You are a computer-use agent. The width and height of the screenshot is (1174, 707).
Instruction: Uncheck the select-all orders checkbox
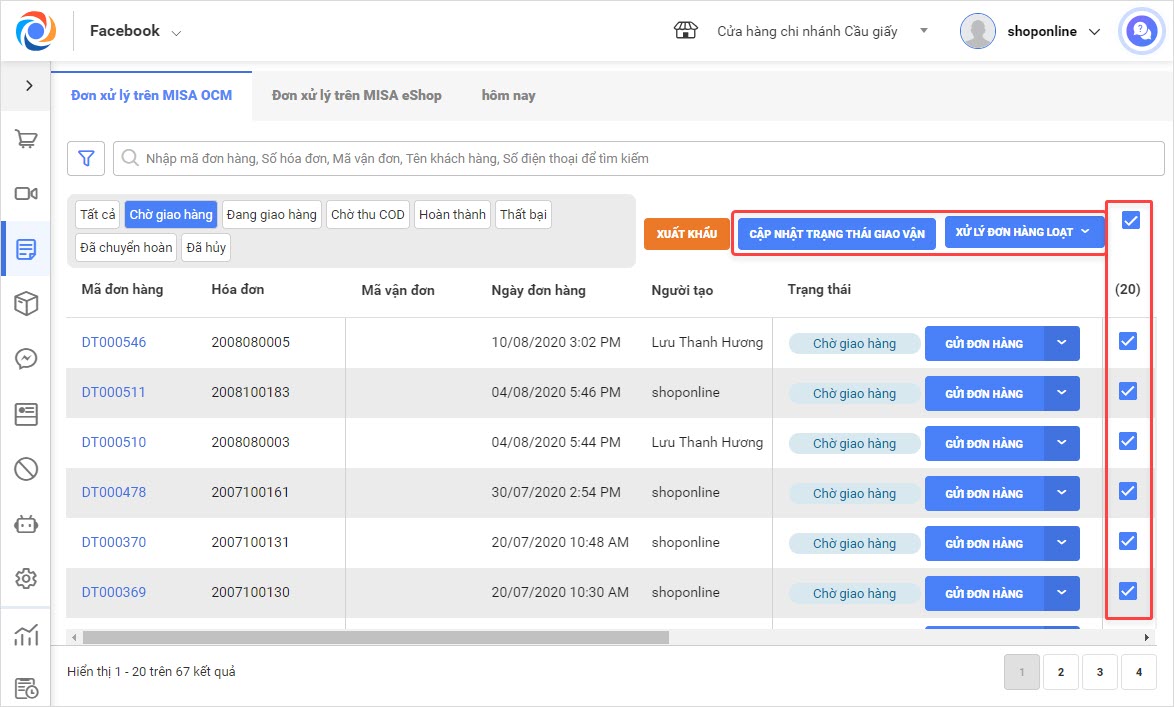pos(1130,221)
